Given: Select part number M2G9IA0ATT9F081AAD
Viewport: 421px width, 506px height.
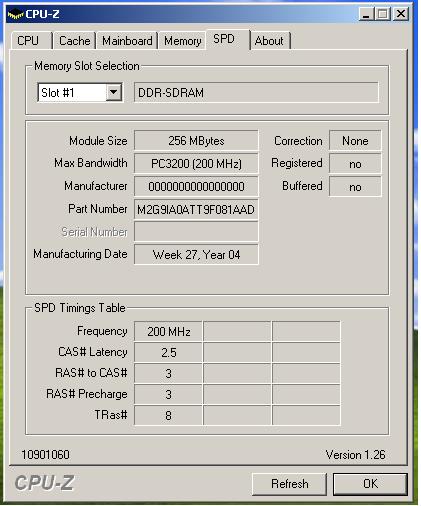Looking at the screenshot, I should 196,209.
